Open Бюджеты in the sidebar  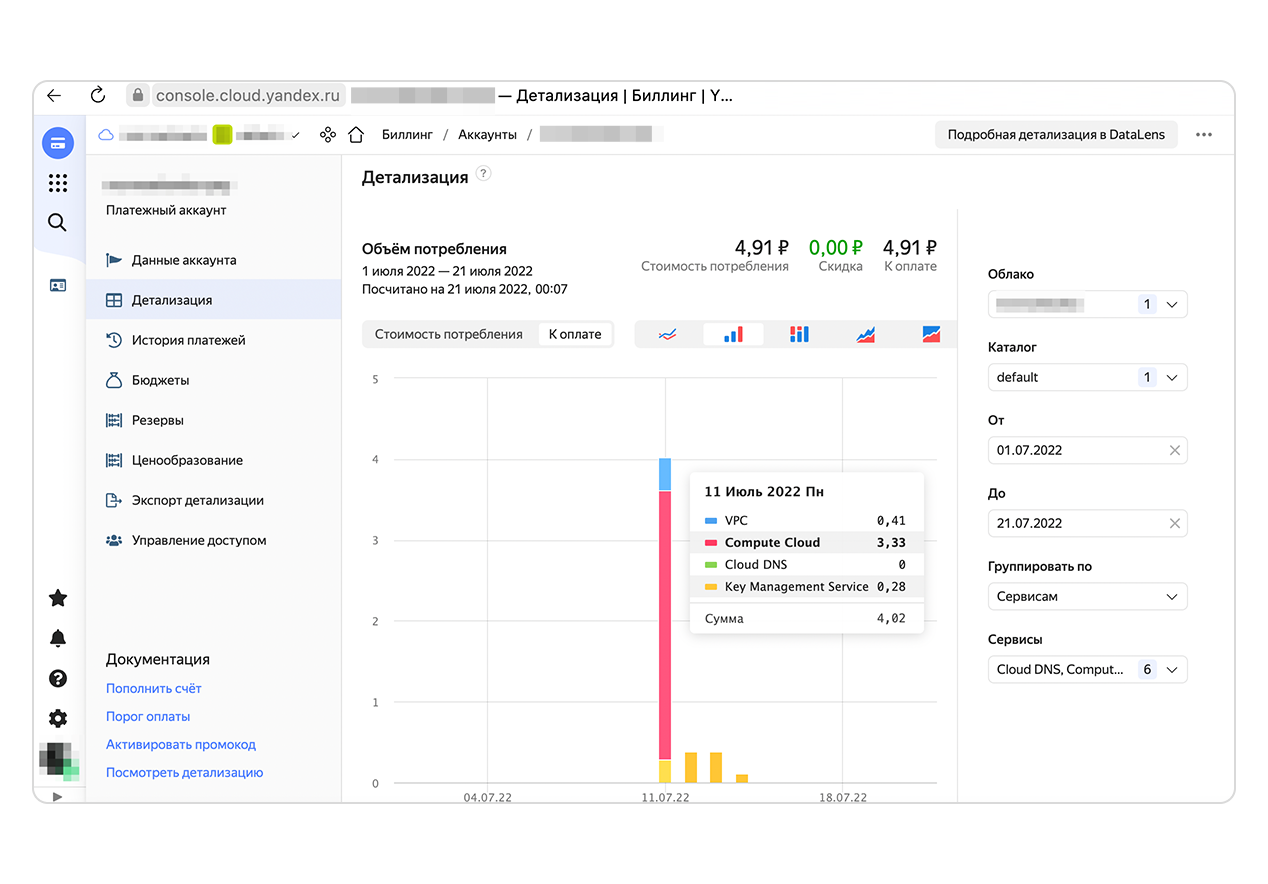point(213,380)
